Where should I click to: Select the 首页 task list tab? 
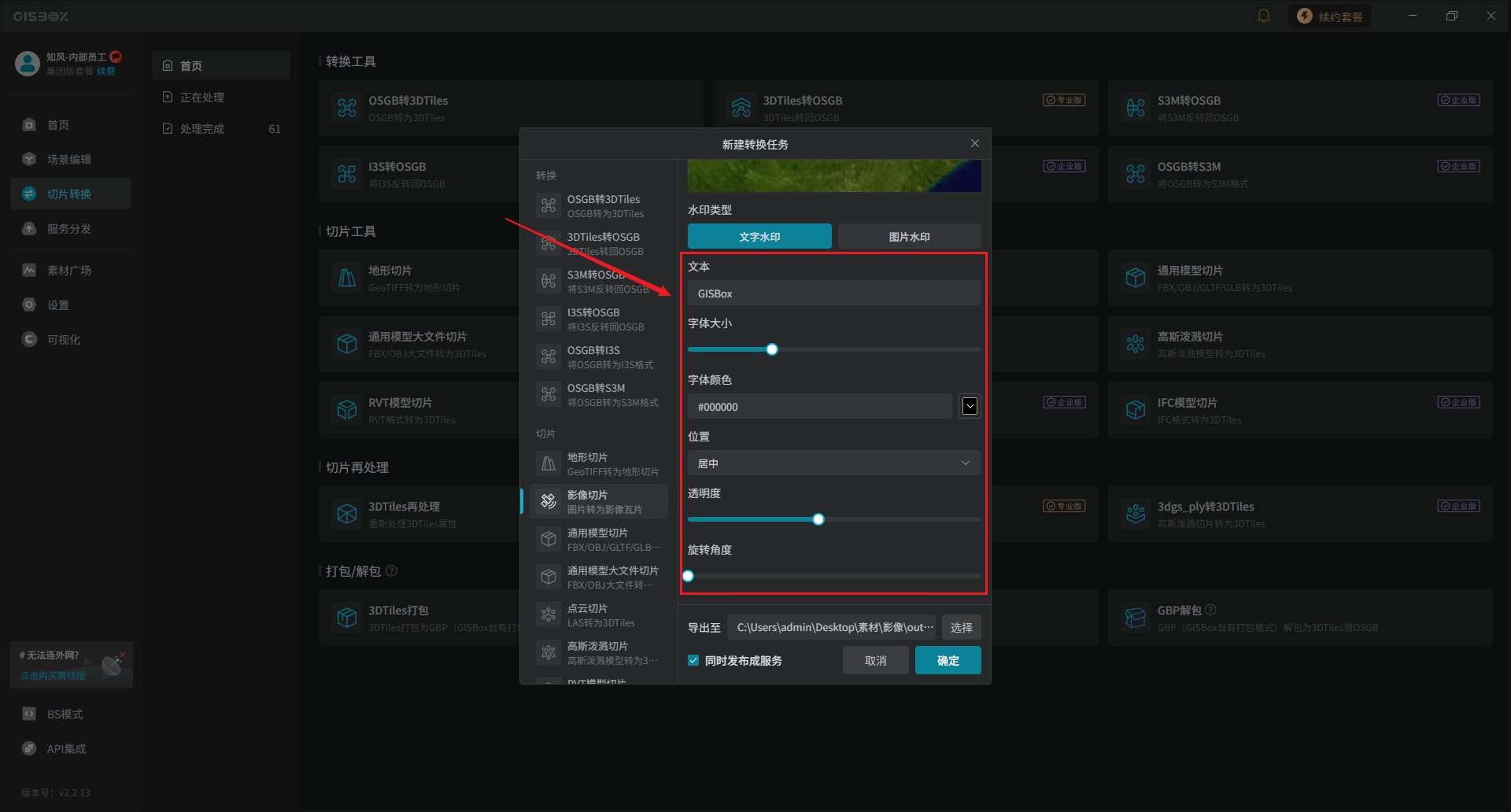coord(221,66)
